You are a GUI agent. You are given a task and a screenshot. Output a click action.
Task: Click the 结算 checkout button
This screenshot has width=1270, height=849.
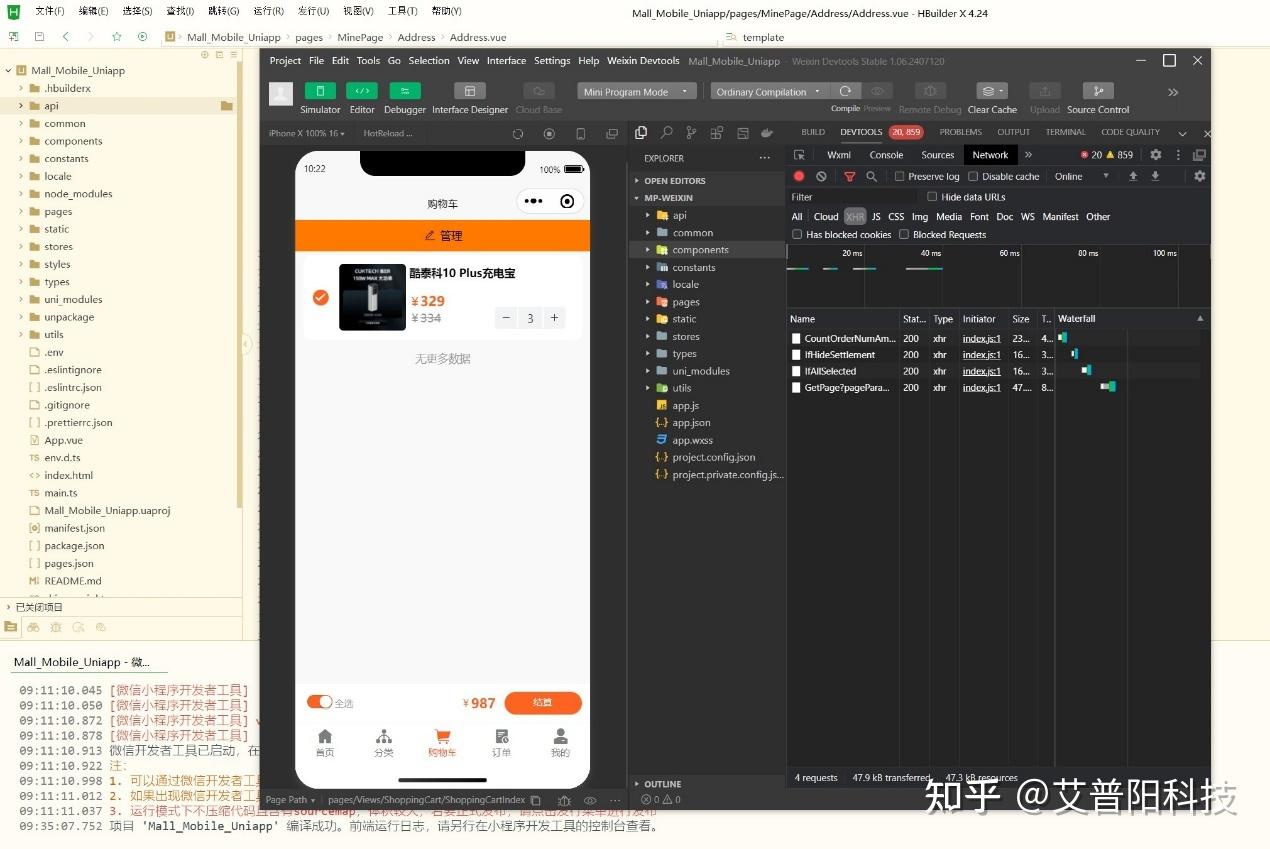543,702
